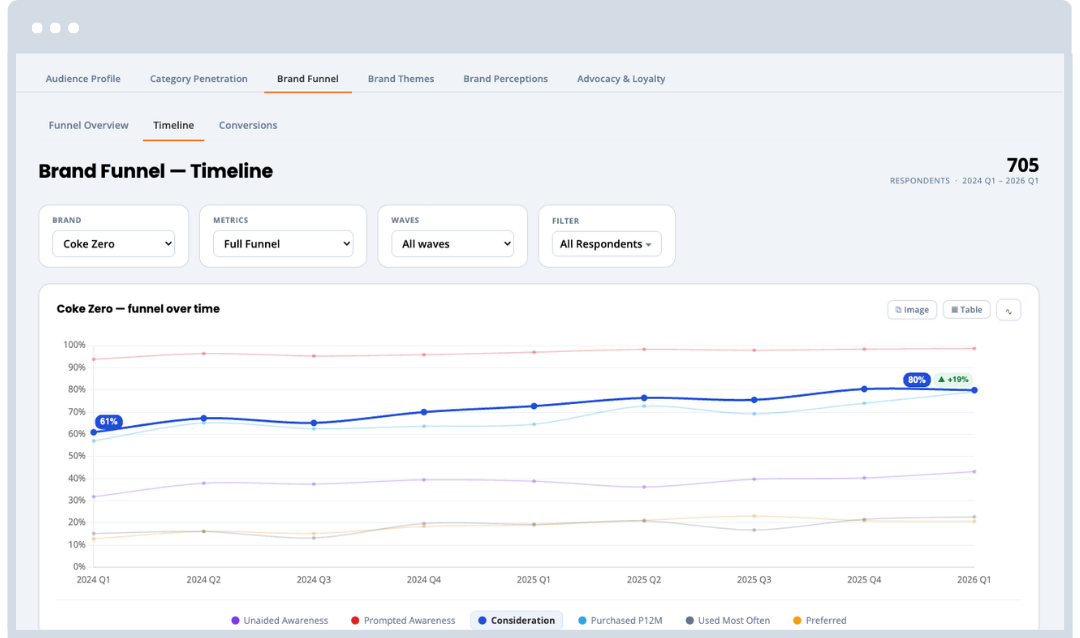
Task: Click the 2024 Q1 axis label
Action: (x=93, y=579)
